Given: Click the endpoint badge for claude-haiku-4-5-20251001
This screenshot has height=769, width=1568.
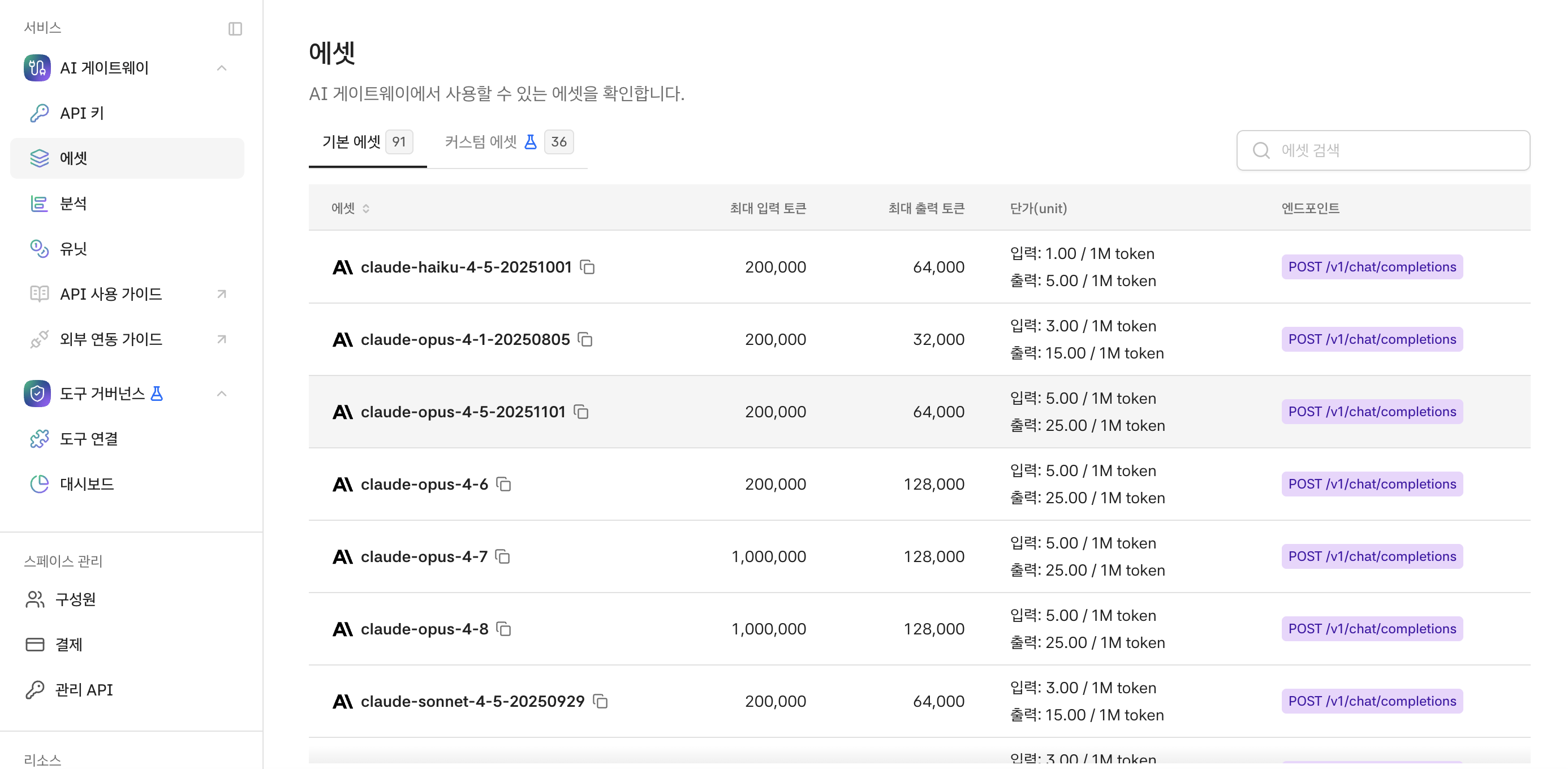Looking at the screenshot, I should point(1372,267).
